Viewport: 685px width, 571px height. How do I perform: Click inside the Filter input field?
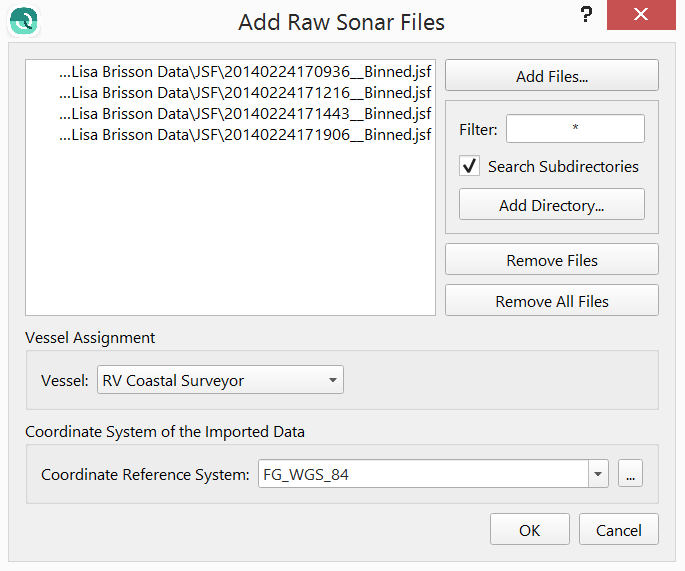[x=574, y=129]
